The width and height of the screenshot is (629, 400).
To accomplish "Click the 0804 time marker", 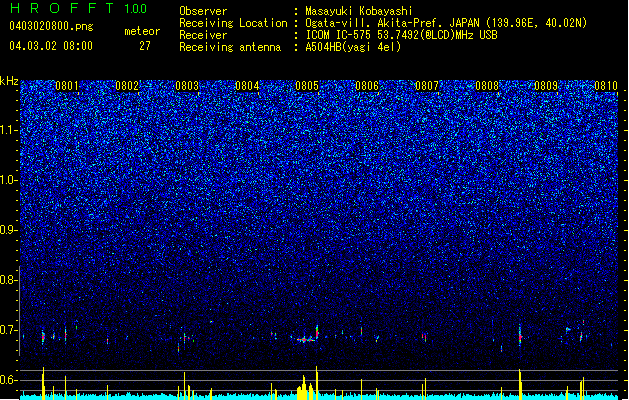I will pos(247,86).
